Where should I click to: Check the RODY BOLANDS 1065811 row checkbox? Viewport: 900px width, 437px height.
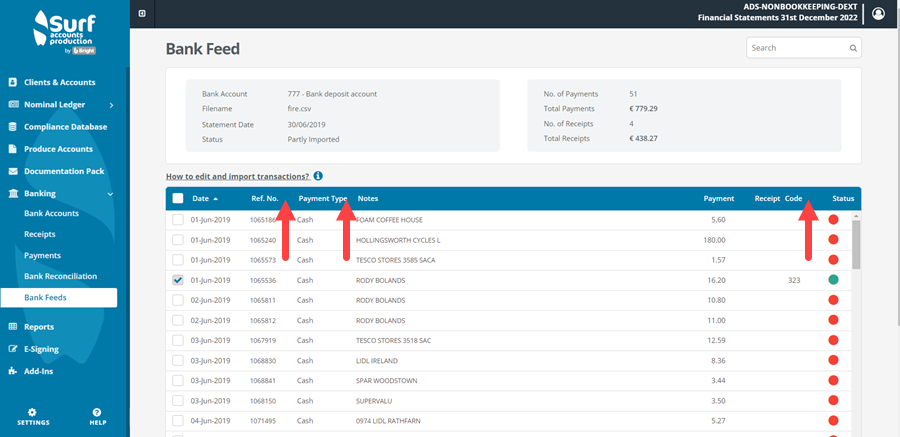pyautogui.click(x=178, y=300)
